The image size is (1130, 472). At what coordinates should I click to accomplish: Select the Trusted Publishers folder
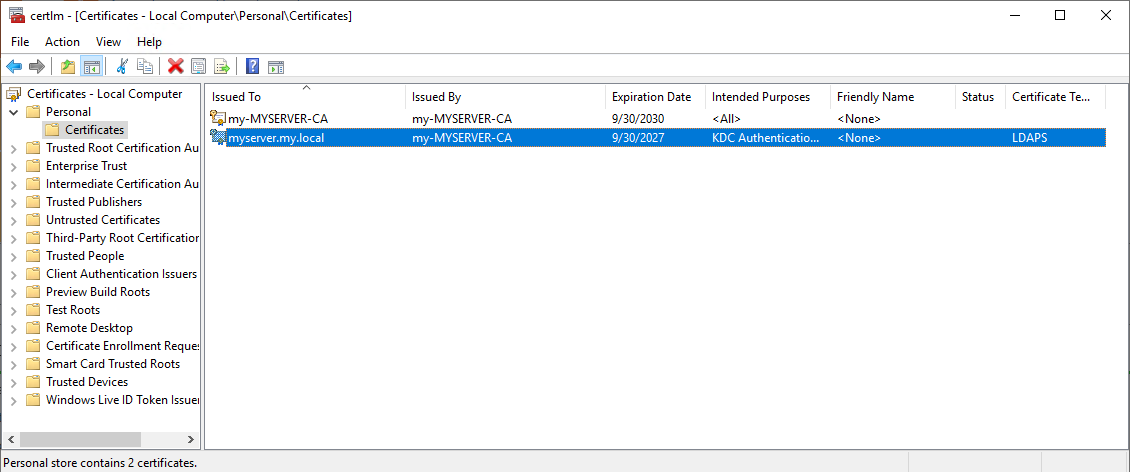(94, 202)
